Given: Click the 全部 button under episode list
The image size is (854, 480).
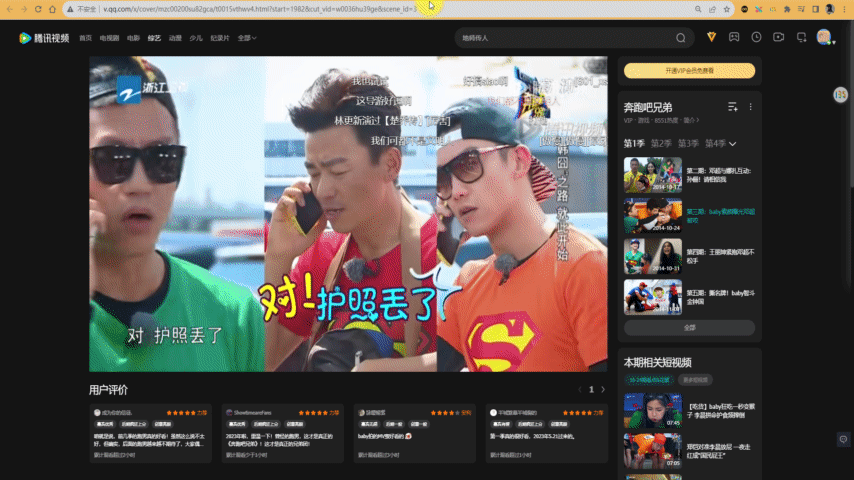Looking at the screenshot, I should 689,327.
